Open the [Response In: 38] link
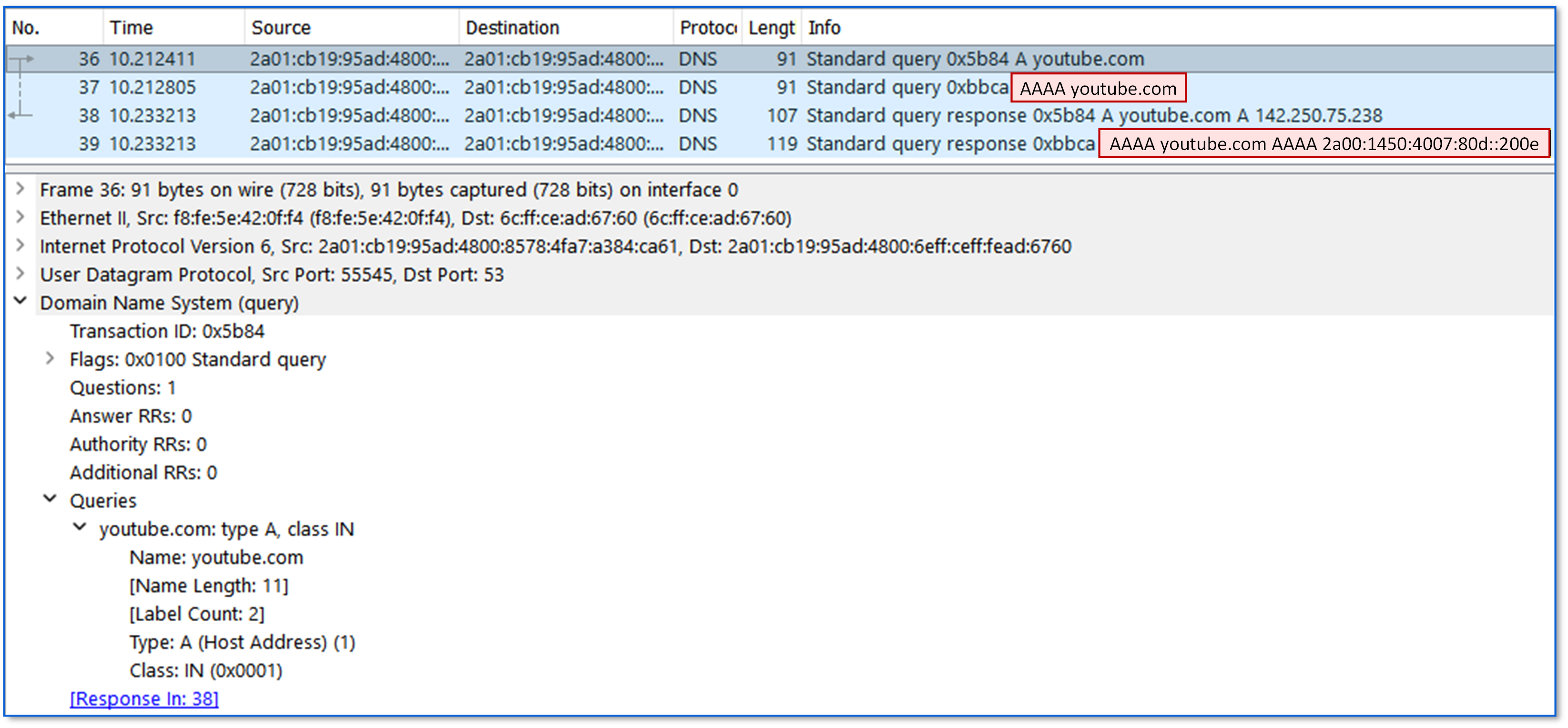Viewport: 1568px width, 728px height. [x=143, y=699]
